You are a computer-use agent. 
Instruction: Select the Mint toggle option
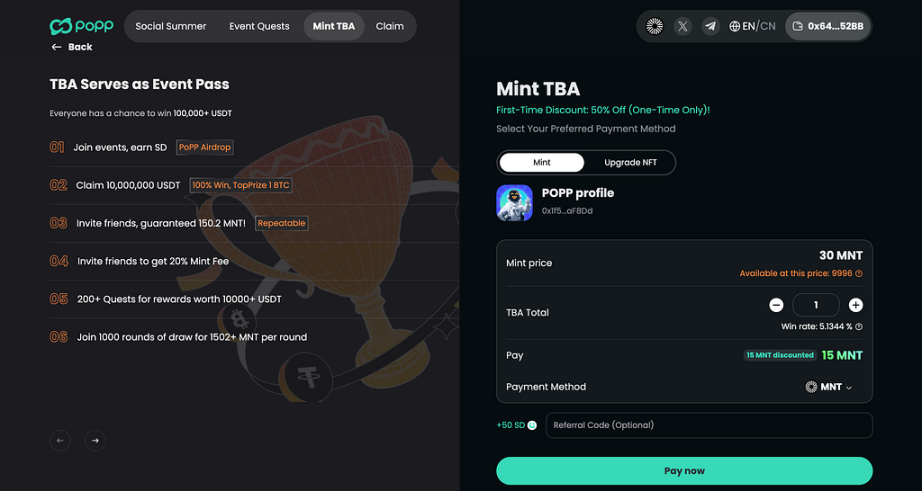pos(542,162)
